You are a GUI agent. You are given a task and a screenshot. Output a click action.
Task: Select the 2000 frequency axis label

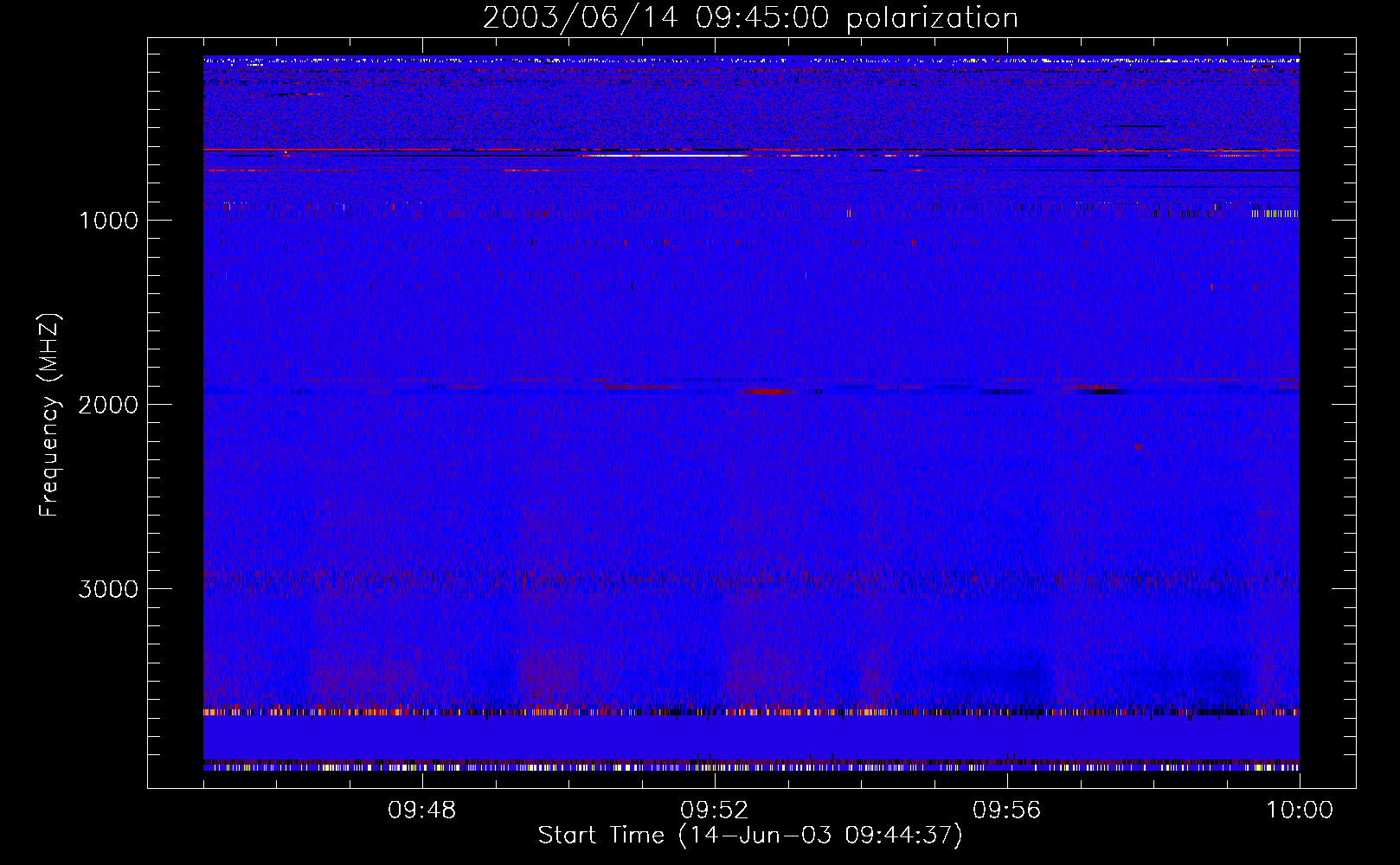[x=108, y=405]
